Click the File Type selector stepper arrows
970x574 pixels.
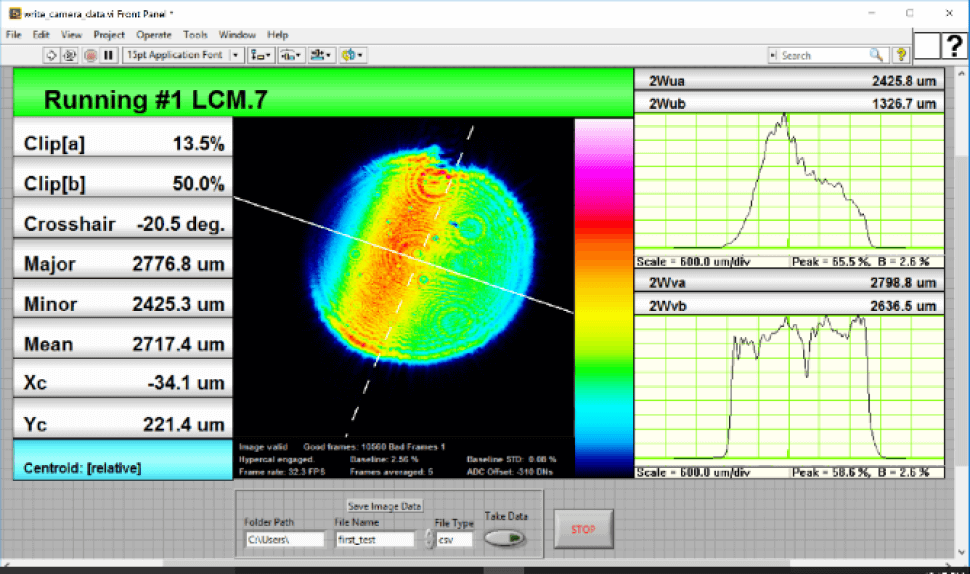click(x=430, y=539)
